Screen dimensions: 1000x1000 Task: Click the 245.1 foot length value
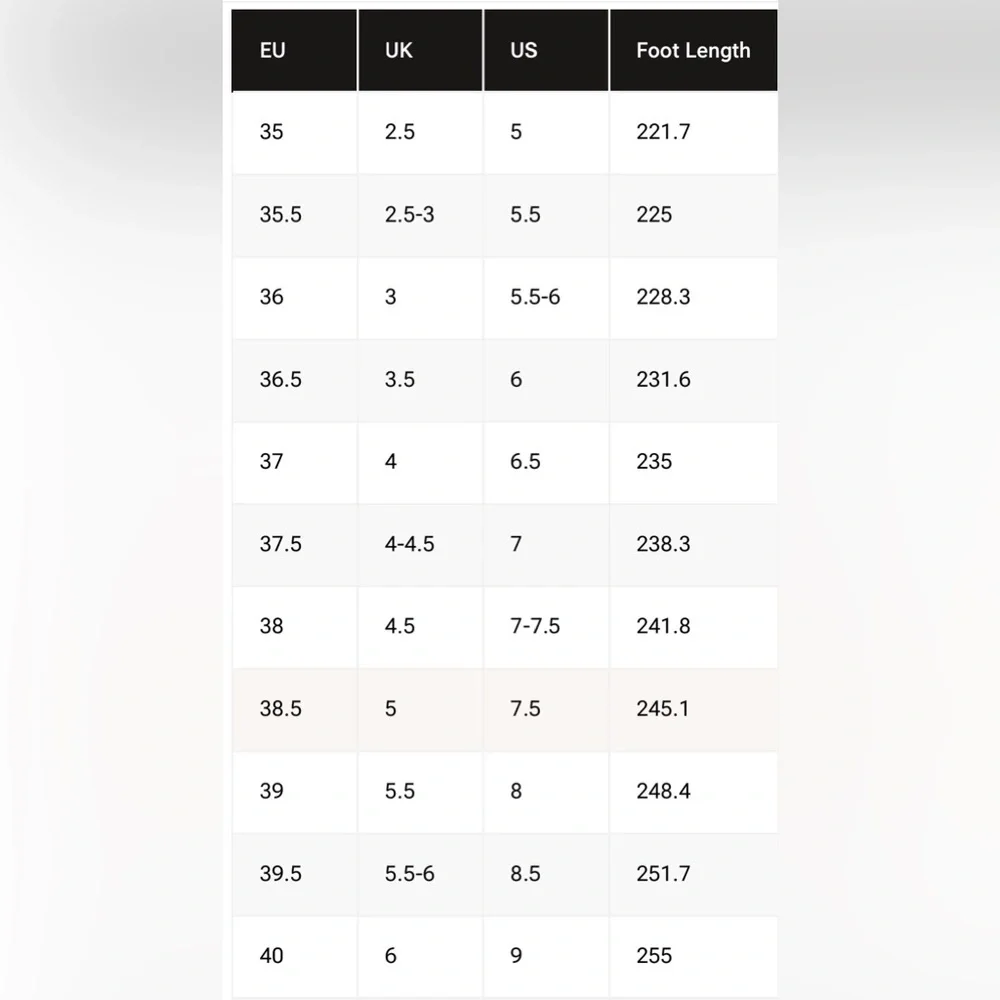[x=663, y=709]
